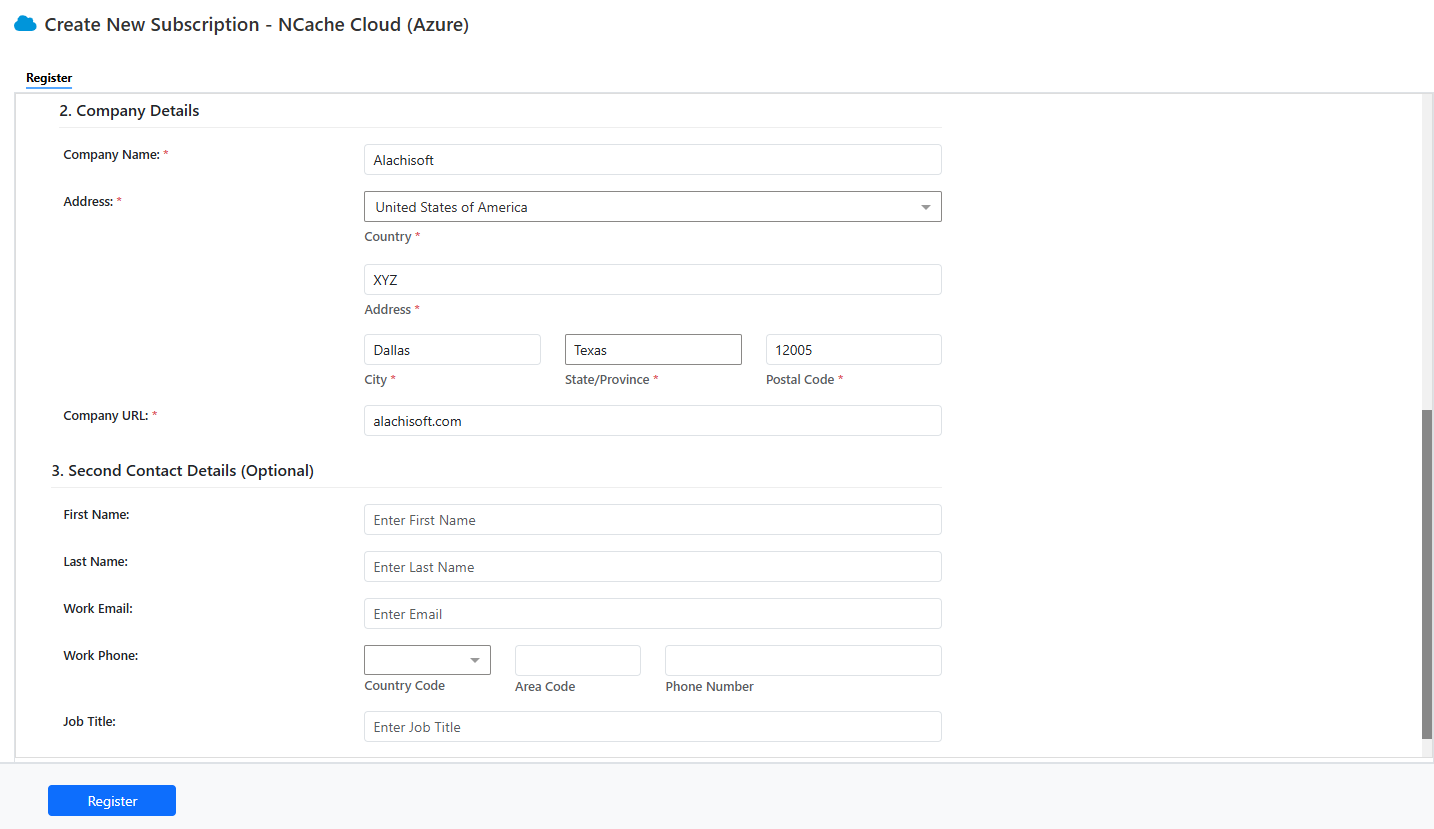Click the 'Company Name:' label
Viewport: 1434px width, 829px height.
tap(111, 155)
